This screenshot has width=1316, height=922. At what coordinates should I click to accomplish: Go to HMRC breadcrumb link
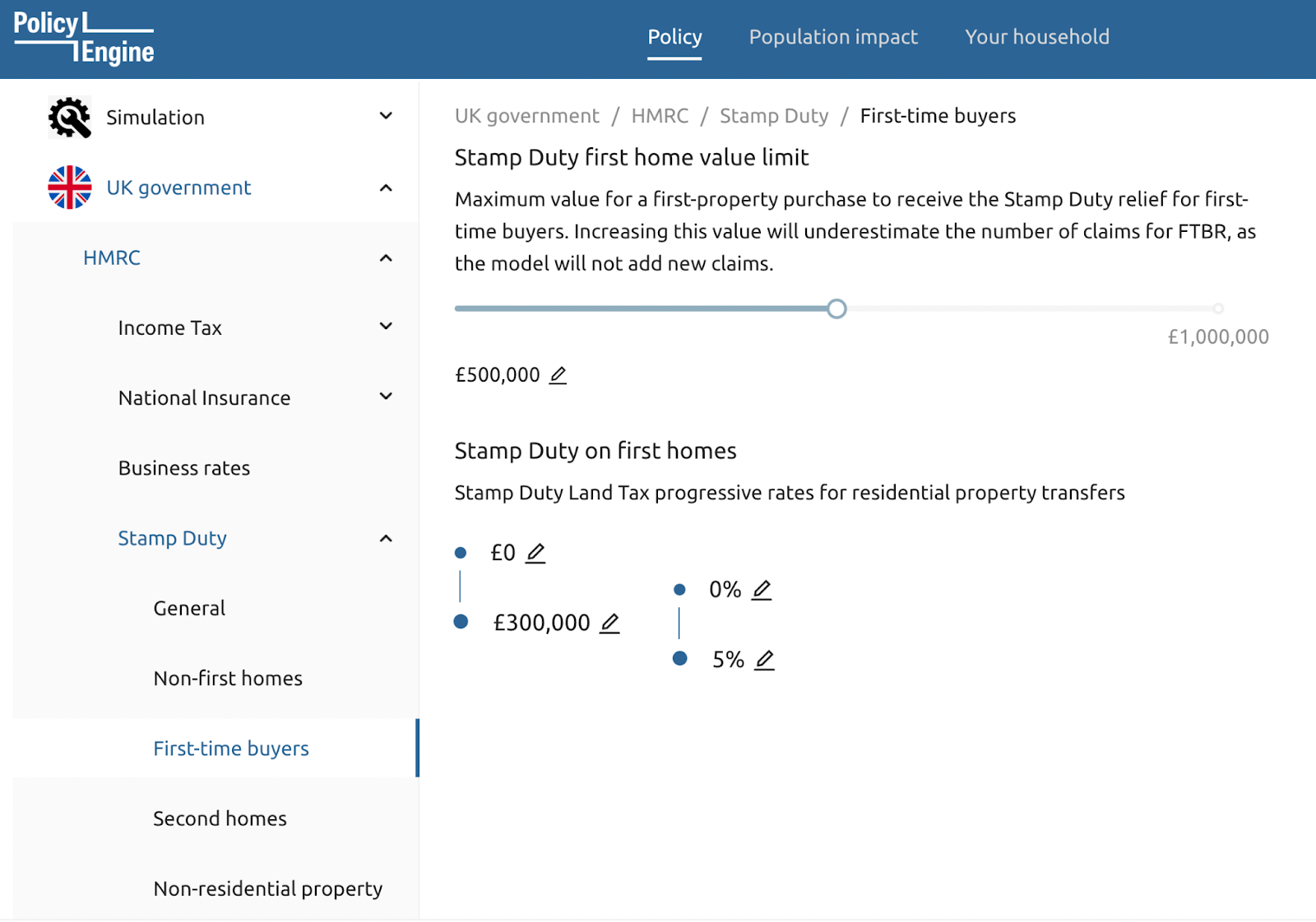[x=660, y=116]
